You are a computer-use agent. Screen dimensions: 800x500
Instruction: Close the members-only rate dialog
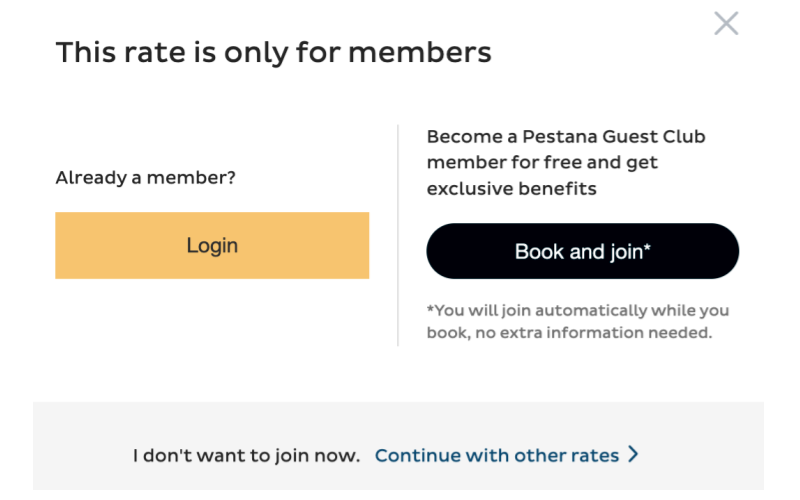pos(726,23)
